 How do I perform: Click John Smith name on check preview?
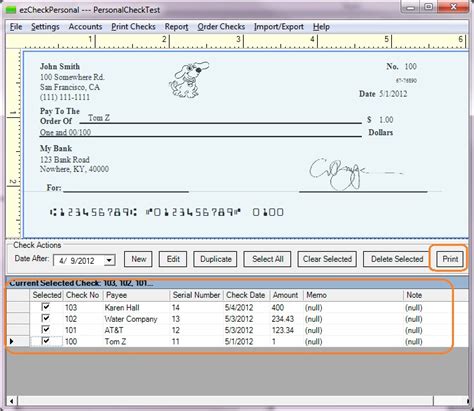(x=60, y=66)
